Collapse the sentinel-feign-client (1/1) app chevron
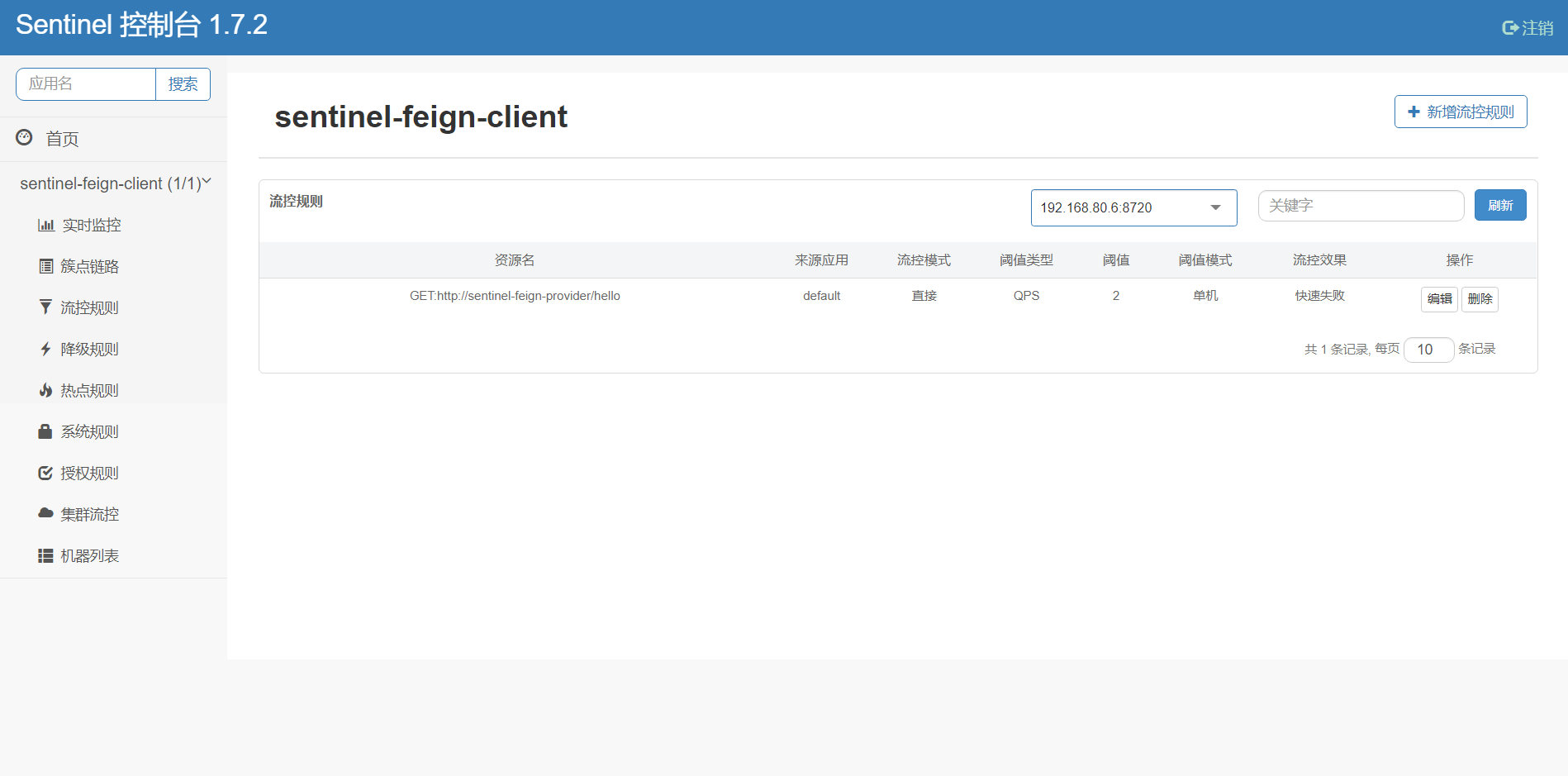The height and width of the screenshot is (776, 1568). pyautogui.click(x=207, y=181)
